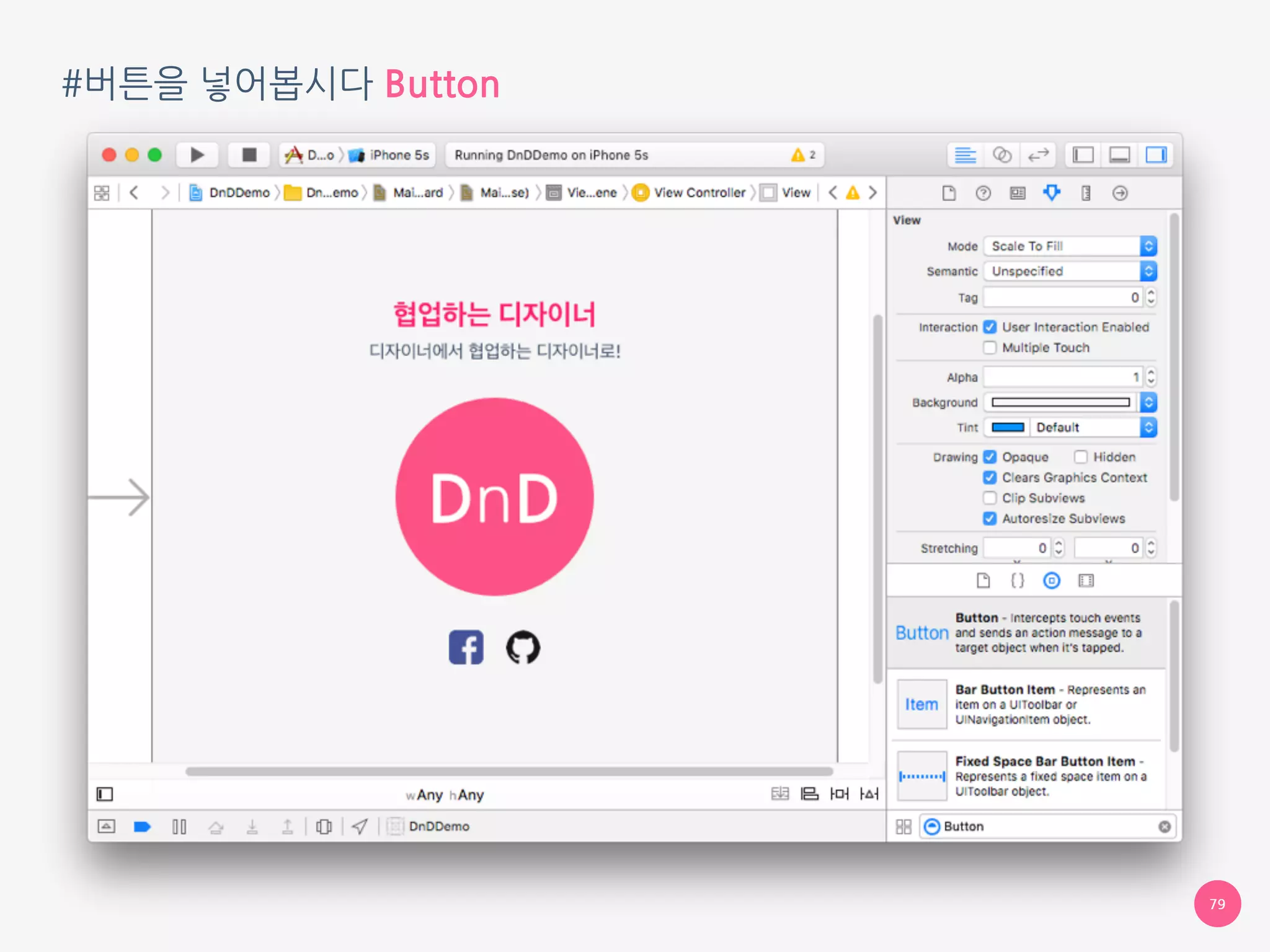Open the Object library
The image size is (1270, 952).
click(x=1052, y=581)
